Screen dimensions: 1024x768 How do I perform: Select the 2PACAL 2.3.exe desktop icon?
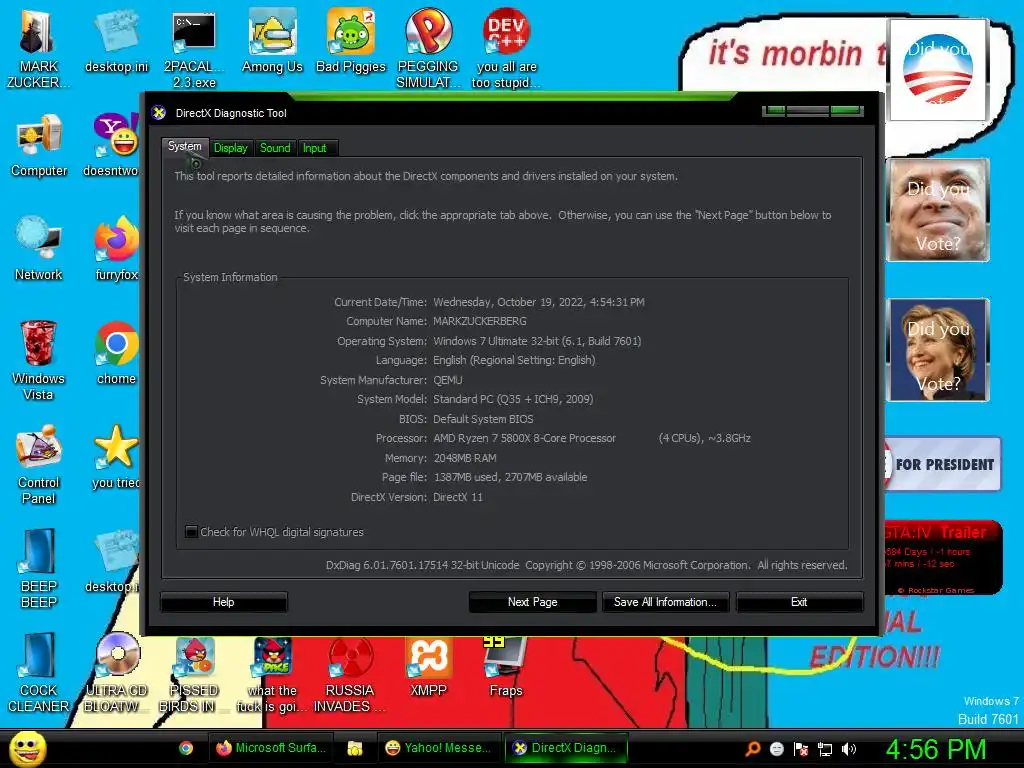[x=194, y=49]
